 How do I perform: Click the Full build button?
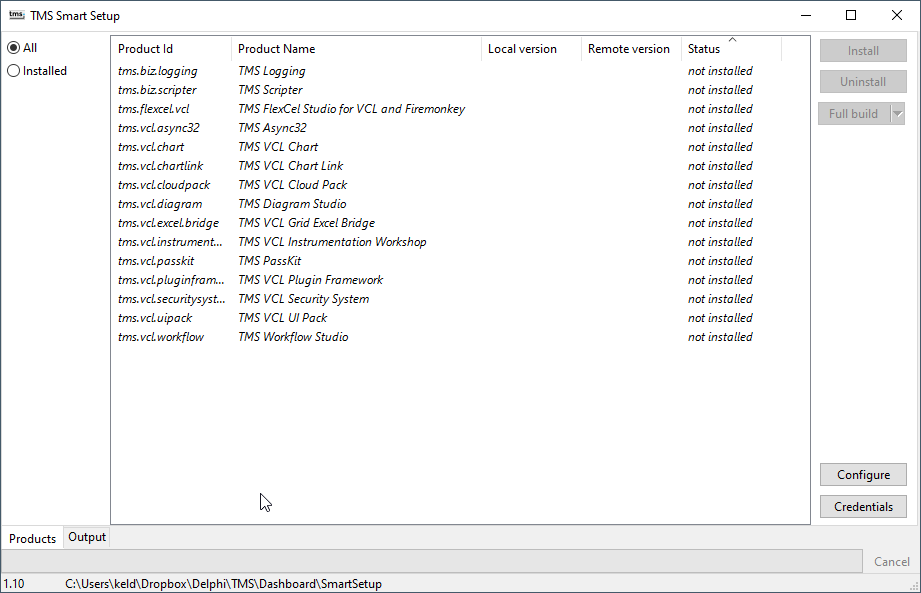[x=853, y=113]
